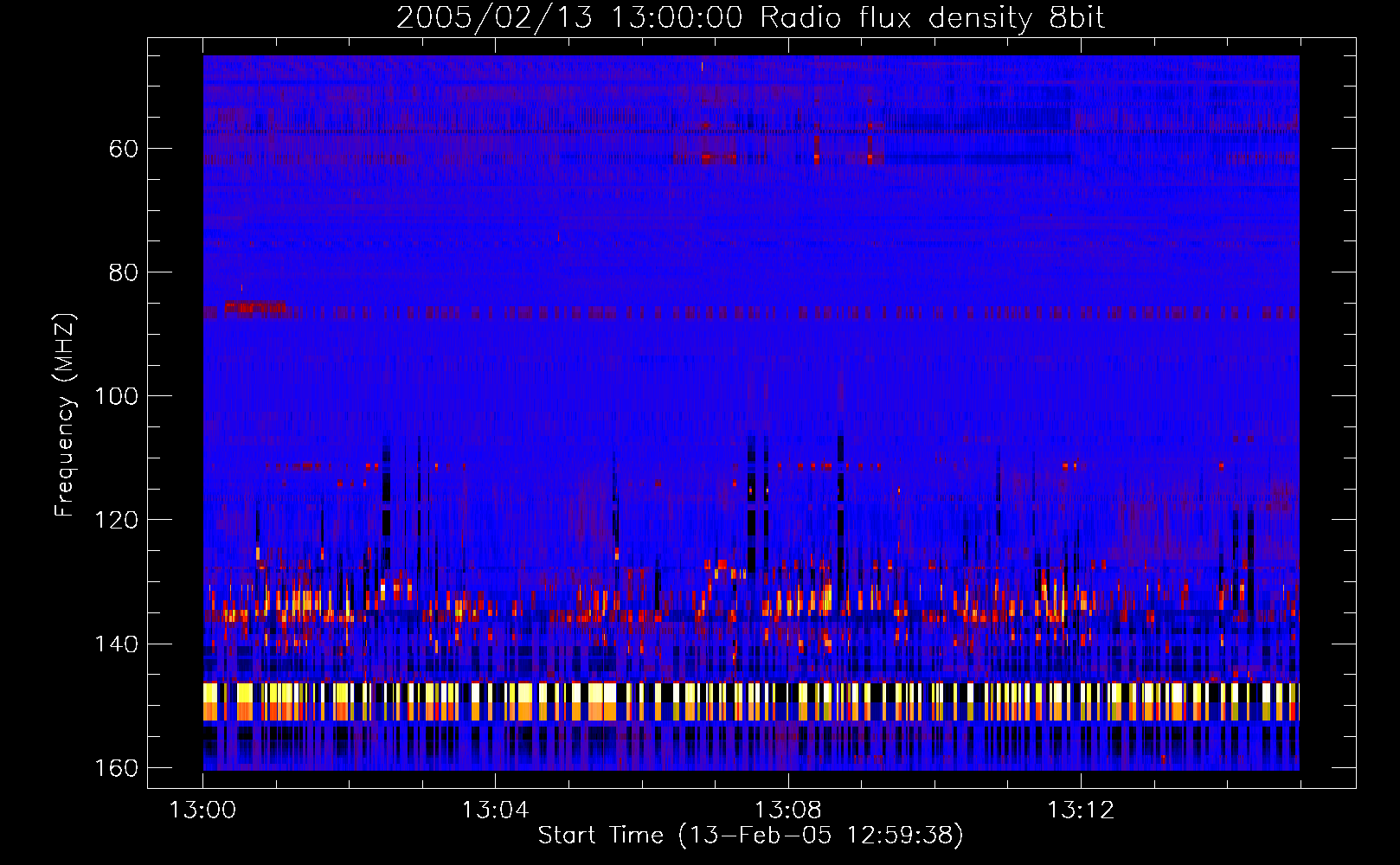
Task: Click the 60 frequency tick label
Action: click(124, 149)
